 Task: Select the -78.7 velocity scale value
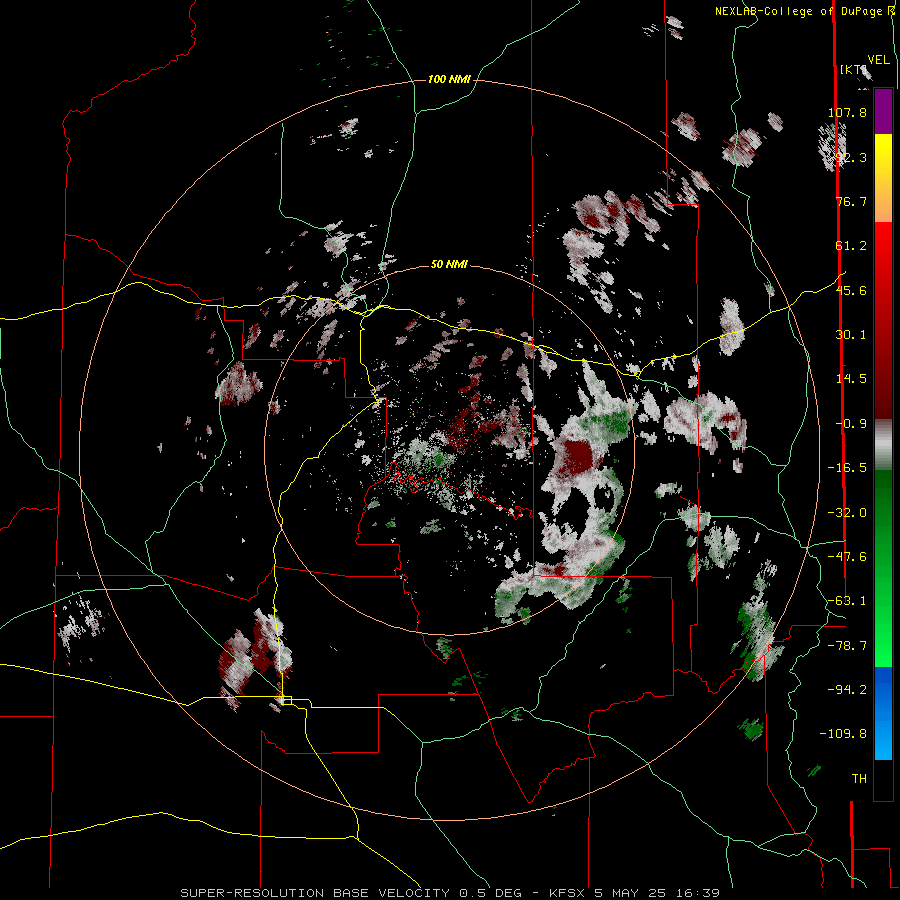click(847, 646)
